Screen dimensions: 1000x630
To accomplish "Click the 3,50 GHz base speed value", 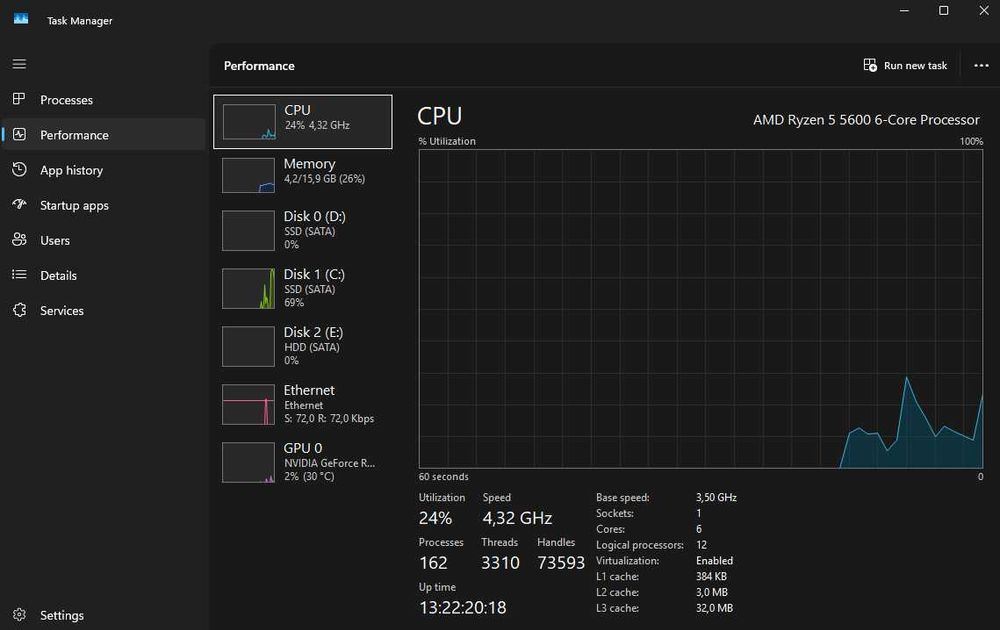I will pyautogui.click(x=716, y=497).
